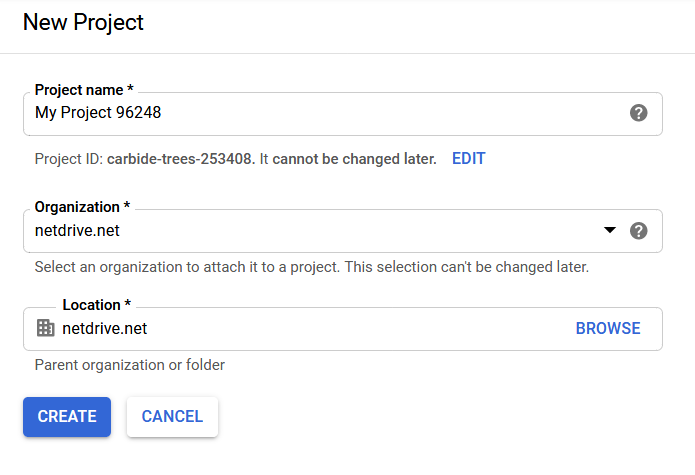Click the Location field label
The width and height of the screenshot is (695, 475).
(96, 305)
